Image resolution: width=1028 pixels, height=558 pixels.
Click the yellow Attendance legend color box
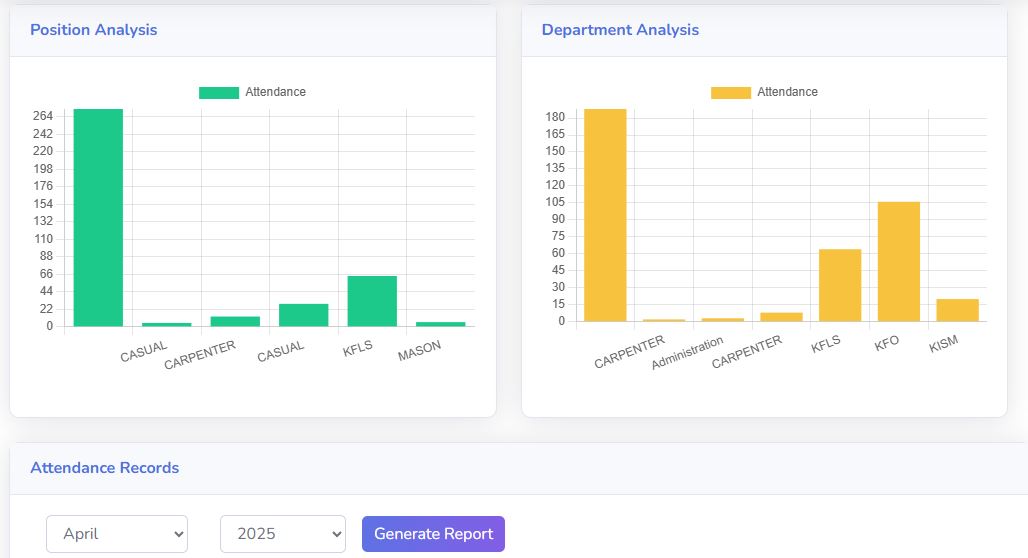pyautogui.click(x=730, y=92)
